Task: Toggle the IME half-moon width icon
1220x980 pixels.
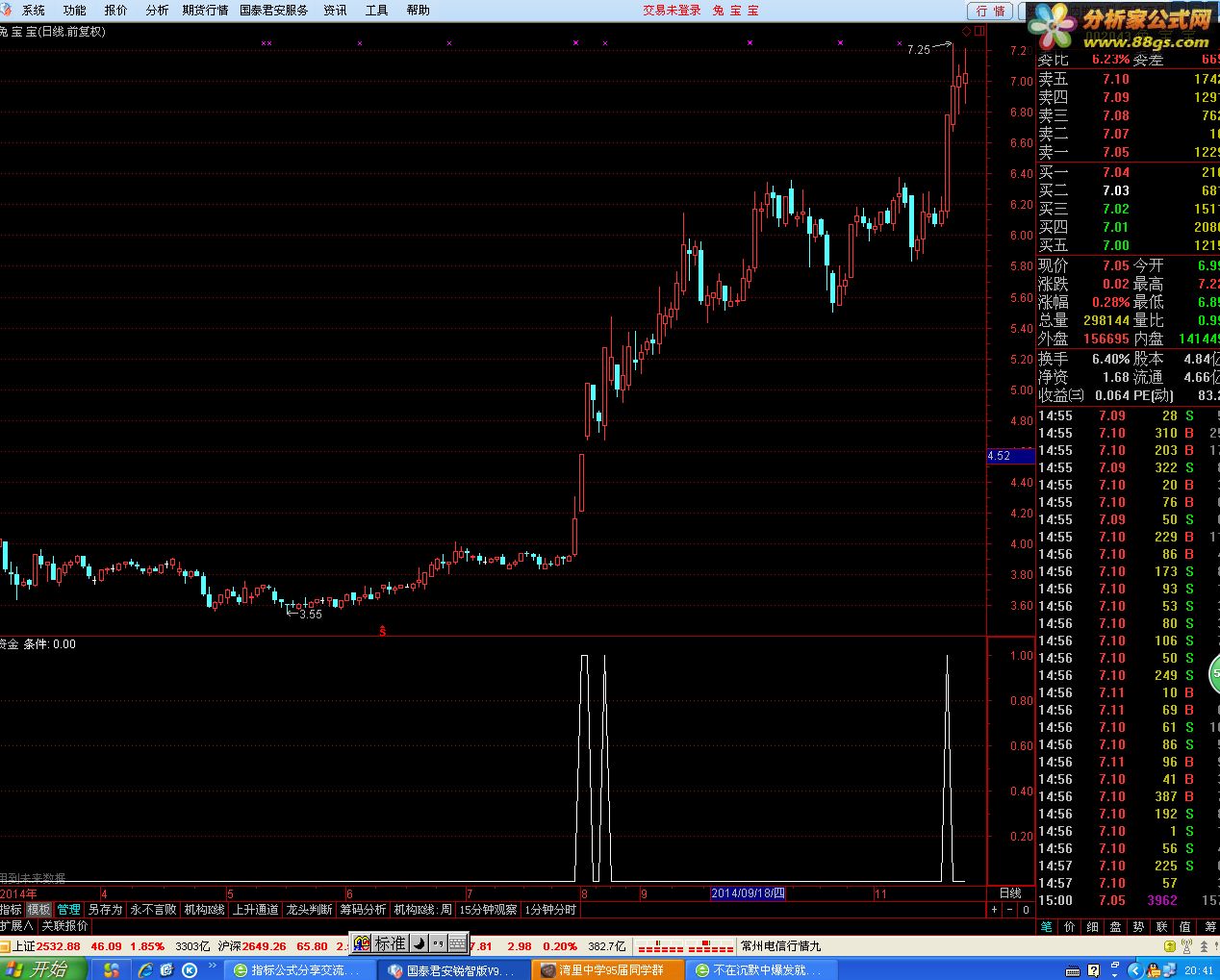Action: tap(419, 943)
